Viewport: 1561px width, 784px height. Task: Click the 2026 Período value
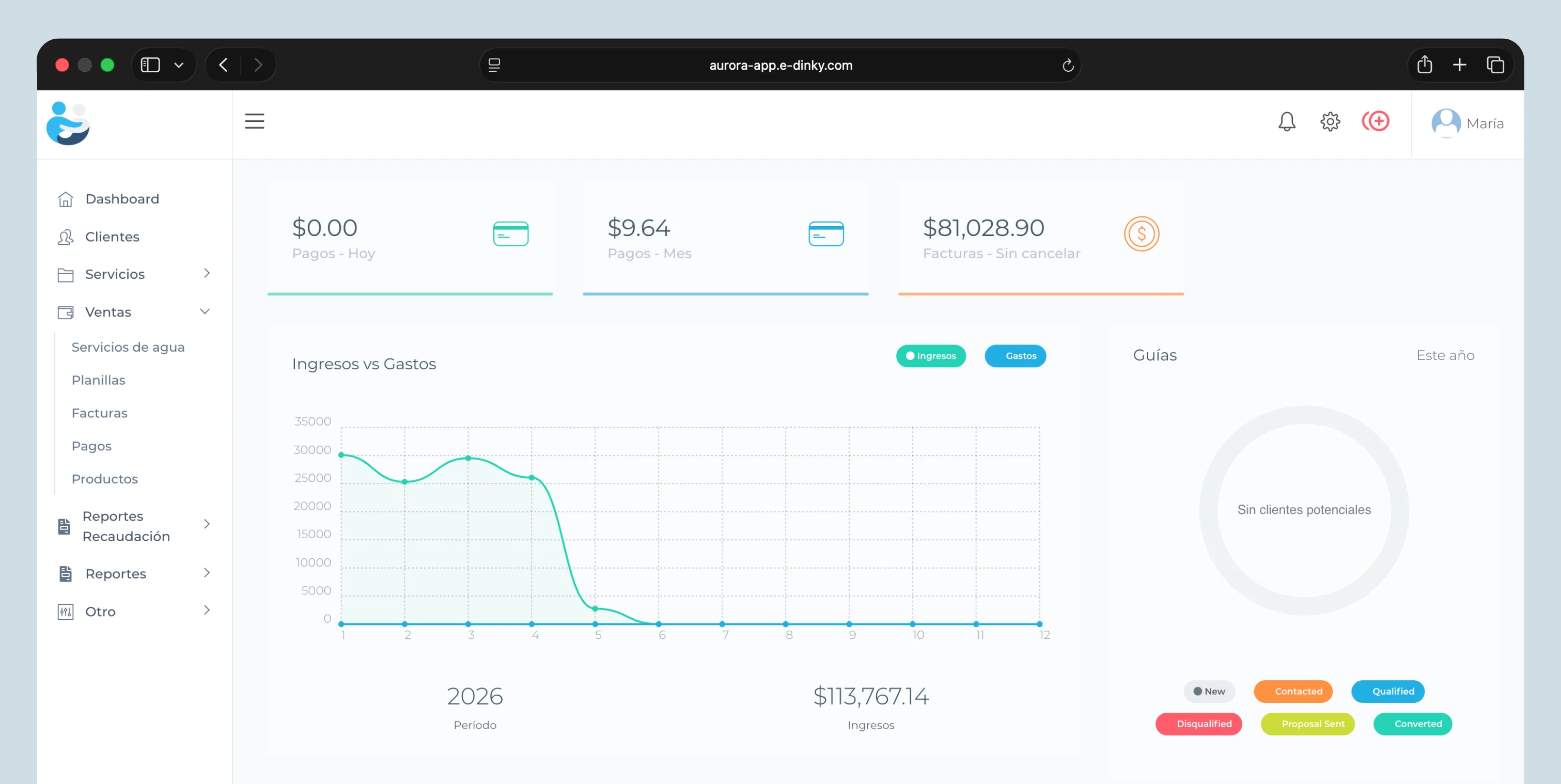pyautogui.click(x=475, y=697)
